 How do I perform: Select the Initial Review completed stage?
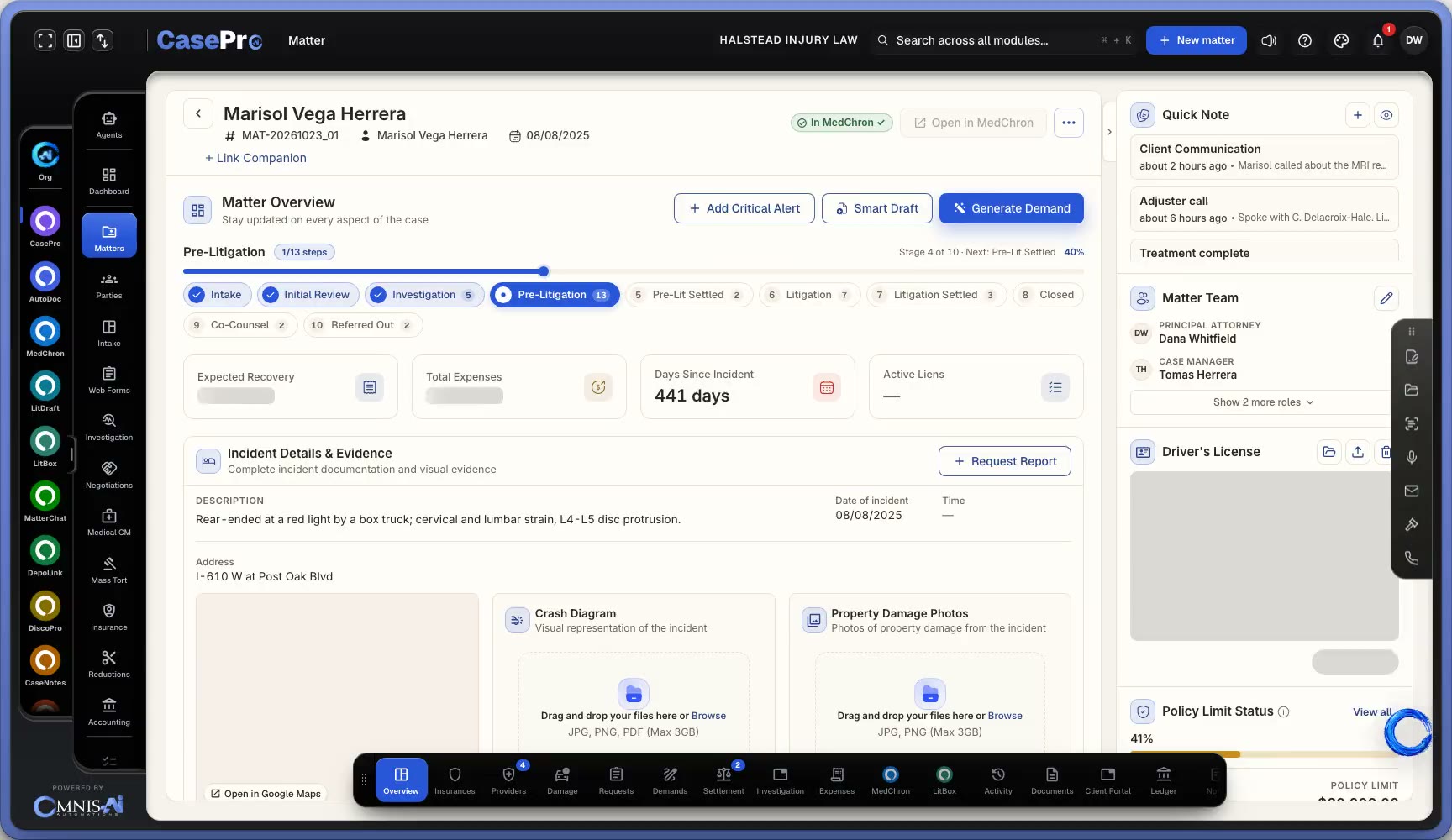click(308, 295)
